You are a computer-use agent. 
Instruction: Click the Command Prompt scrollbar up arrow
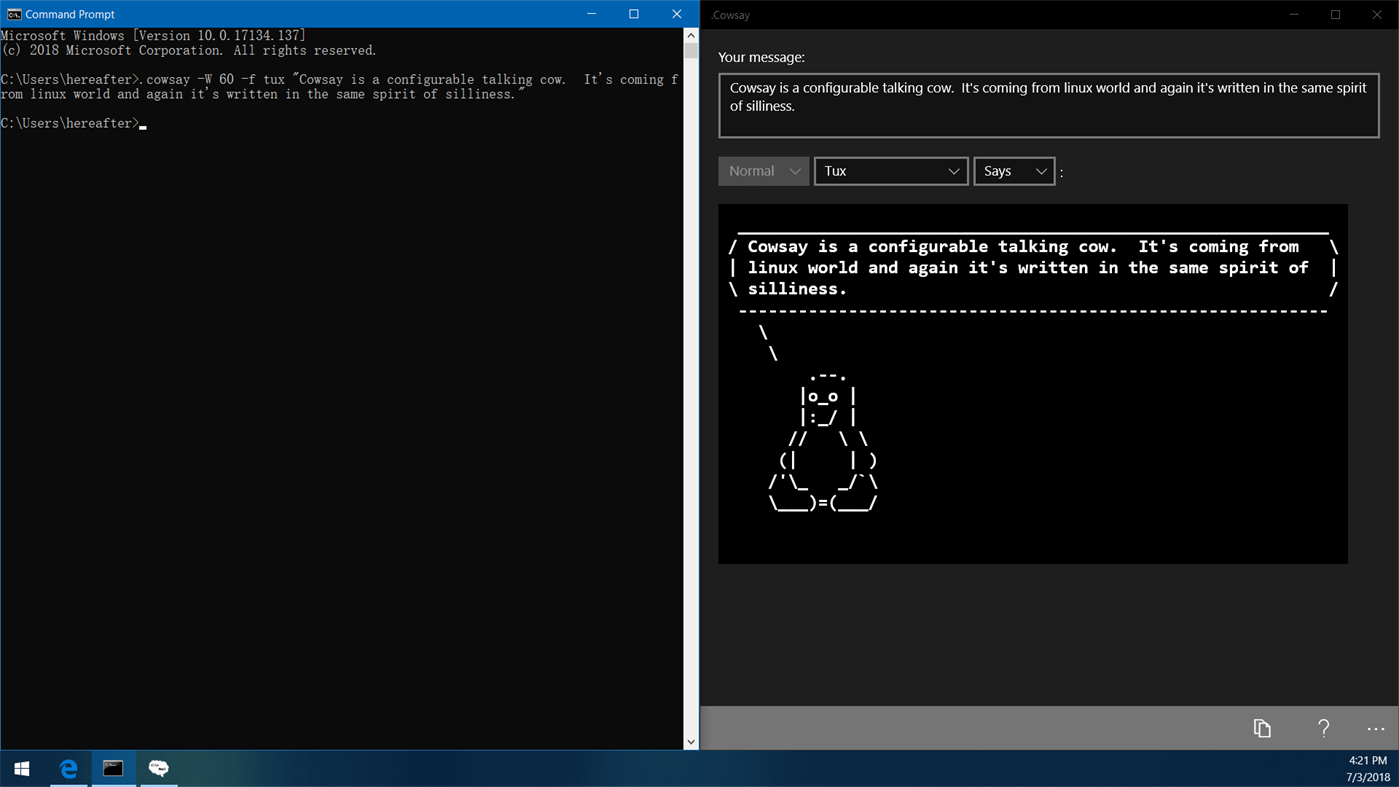click(691, 33)
